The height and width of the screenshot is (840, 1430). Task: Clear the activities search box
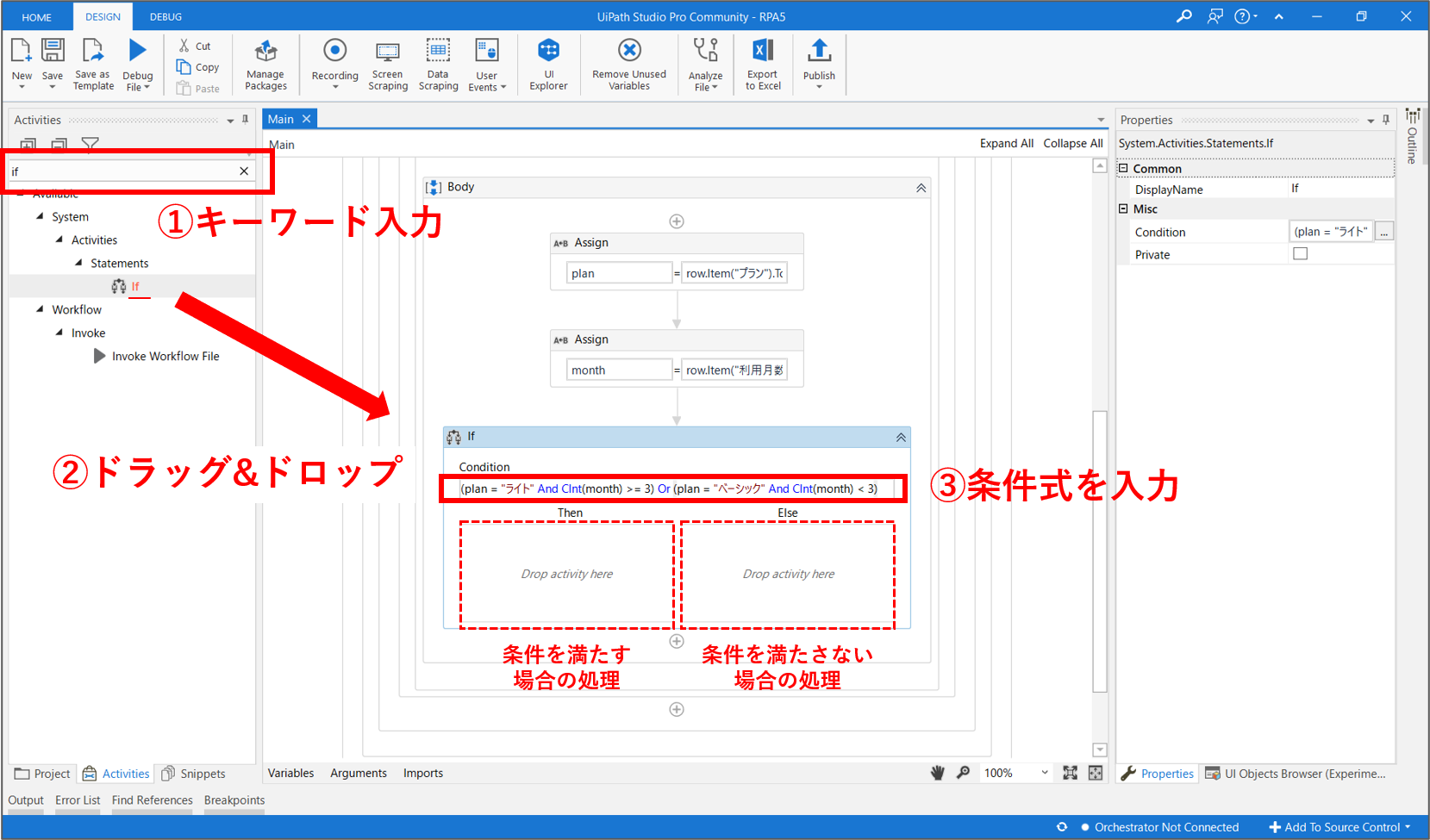[x=244, y=171]
